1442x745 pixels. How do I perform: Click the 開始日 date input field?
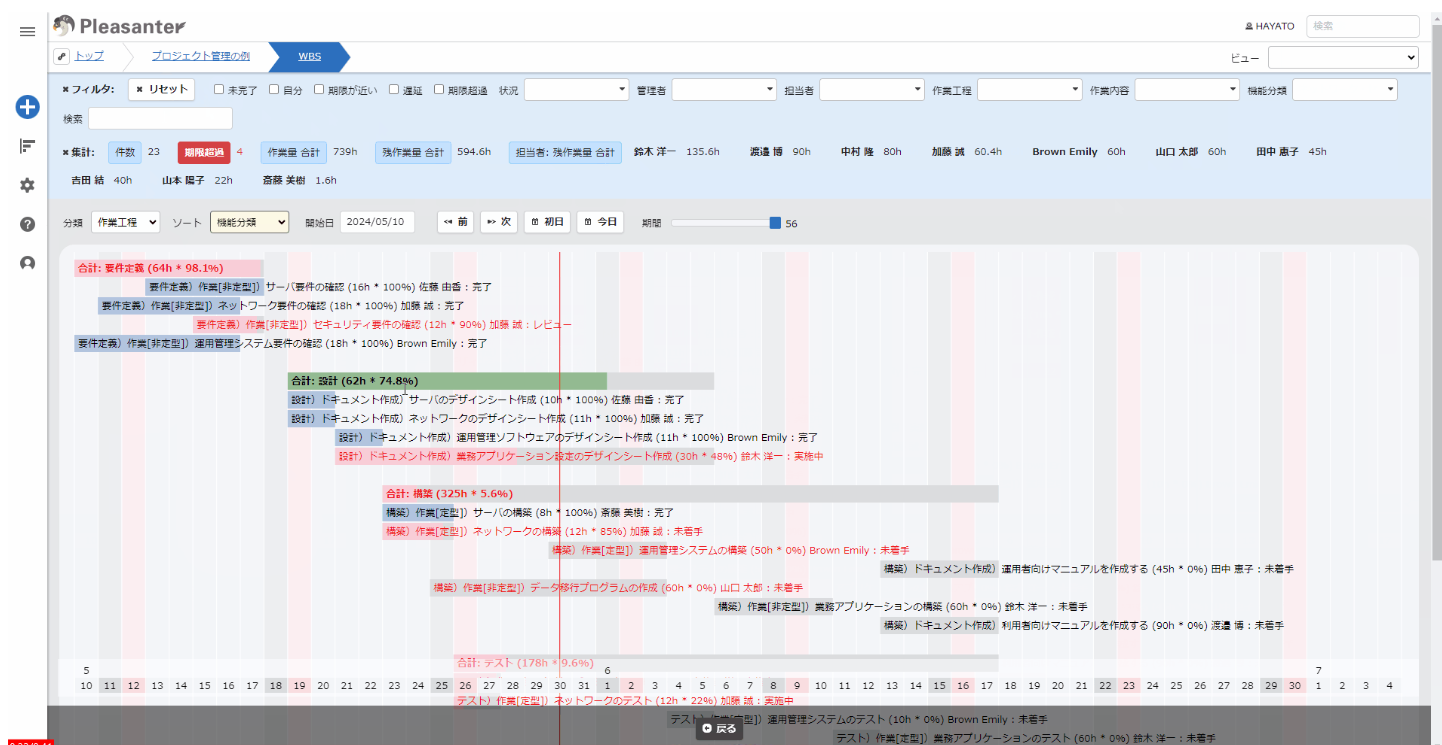coord(377,222)
